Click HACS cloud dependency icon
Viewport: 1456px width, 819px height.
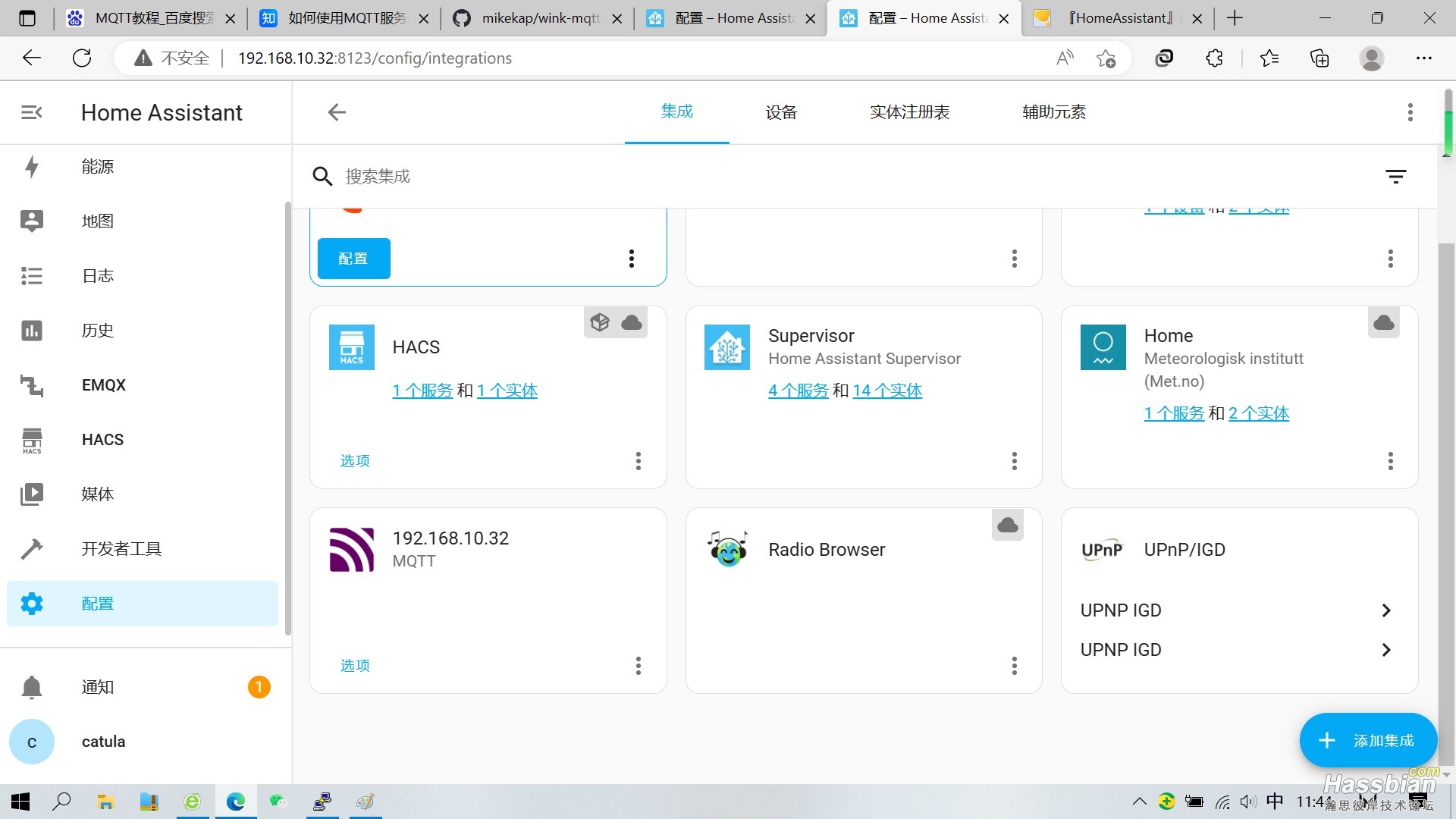[x=632, y=322]
